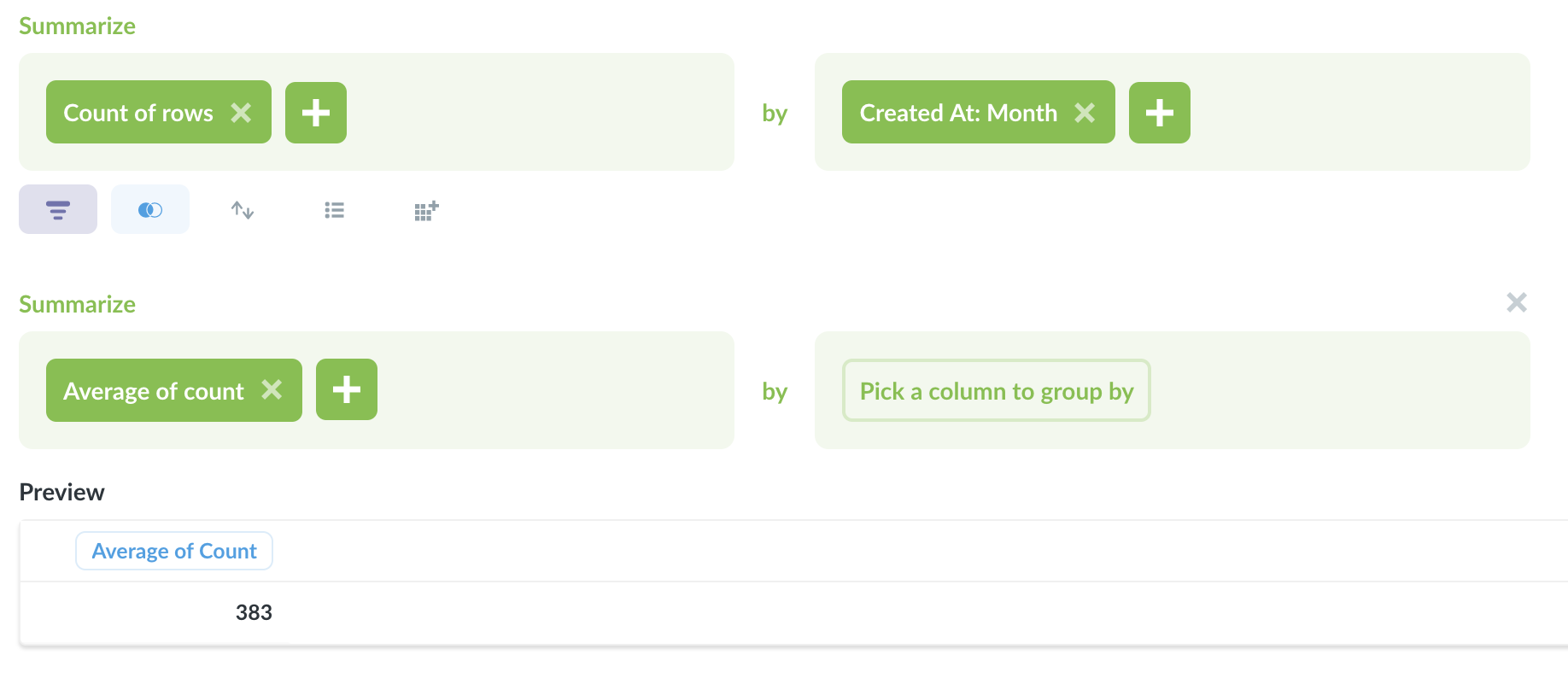
Task: Click the Row limit list icon
Action: [334, 209]
